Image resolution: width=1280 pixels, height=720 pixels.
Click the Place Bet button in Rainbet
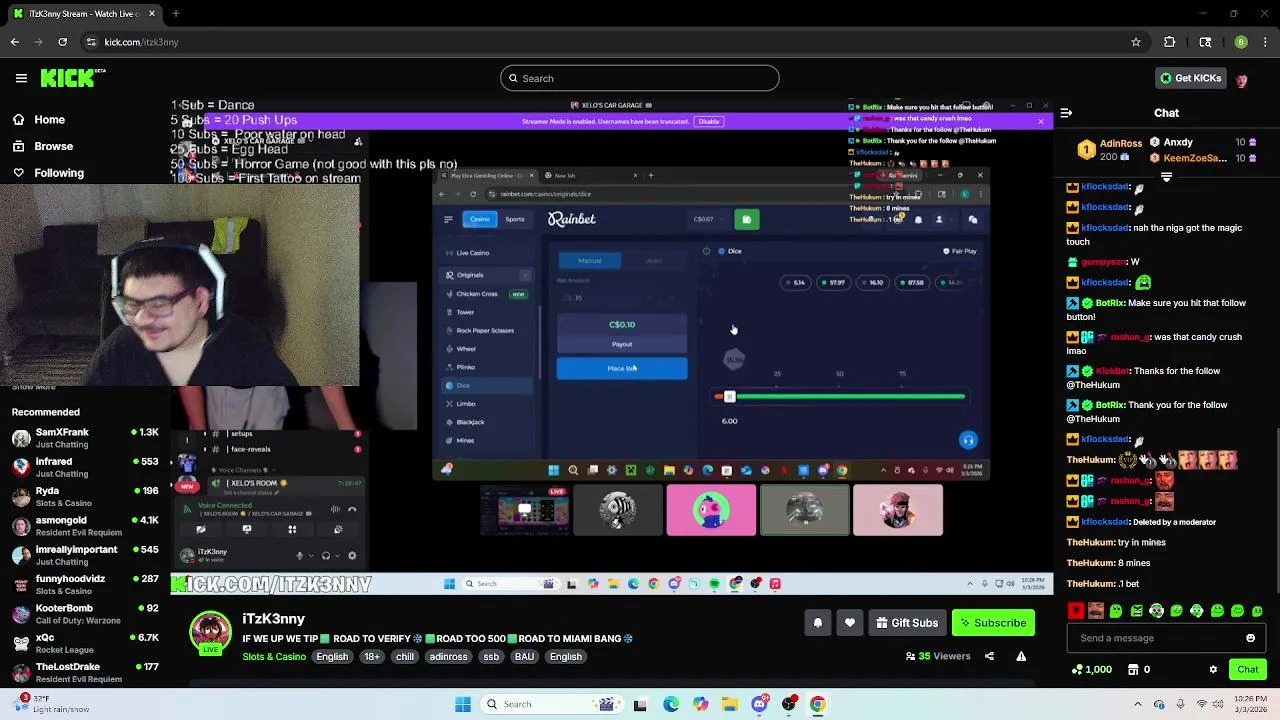point(622,369)
